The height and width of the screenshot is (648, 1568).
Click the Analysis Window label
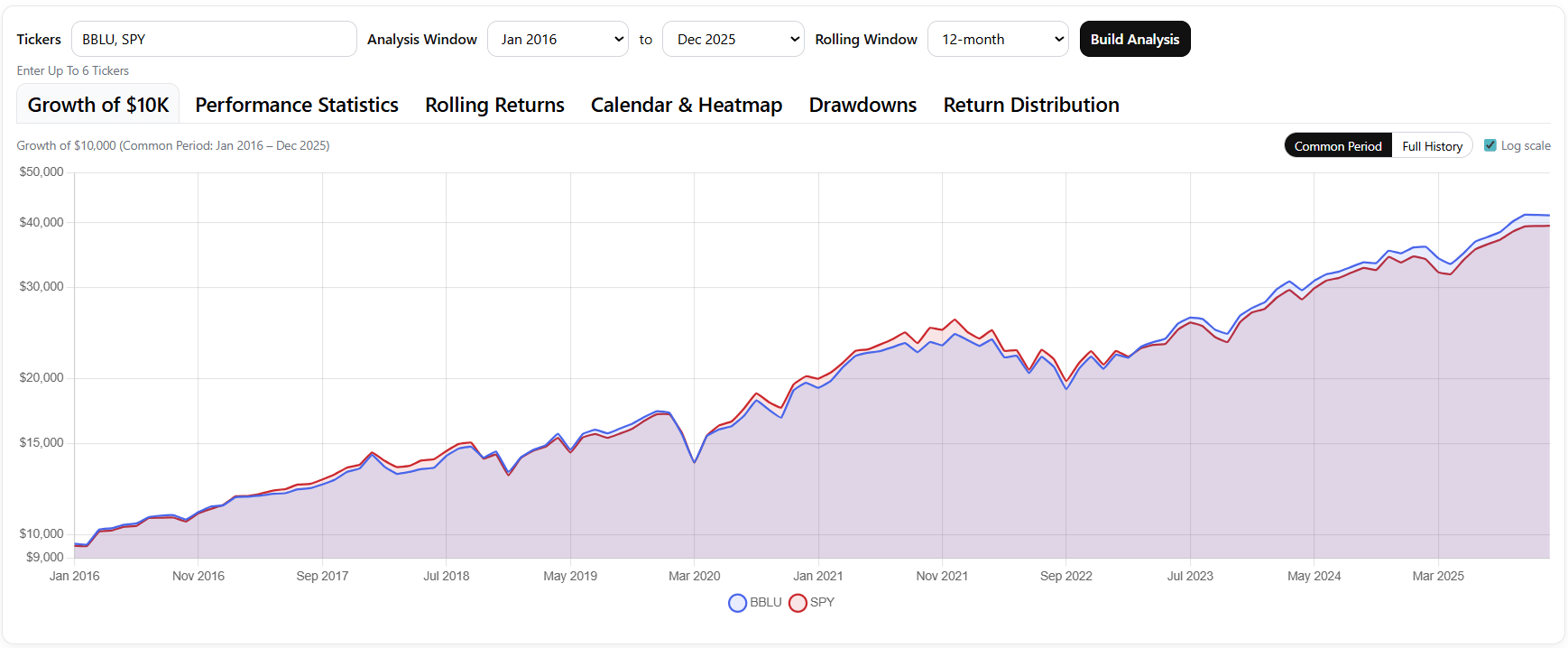click(x=422, y=39)
